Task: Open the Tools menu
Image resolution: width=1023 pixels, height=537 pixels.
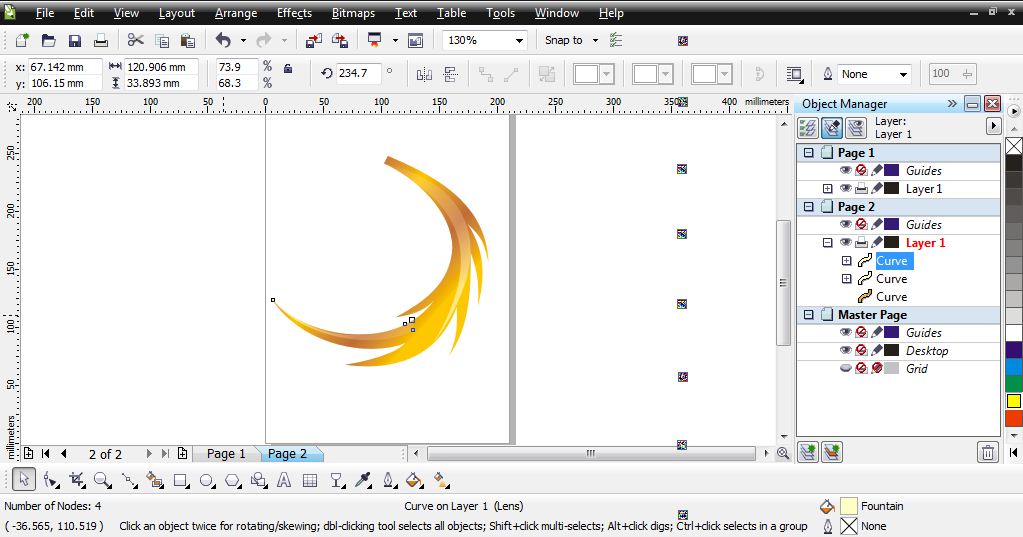Action: coord(500,13)
